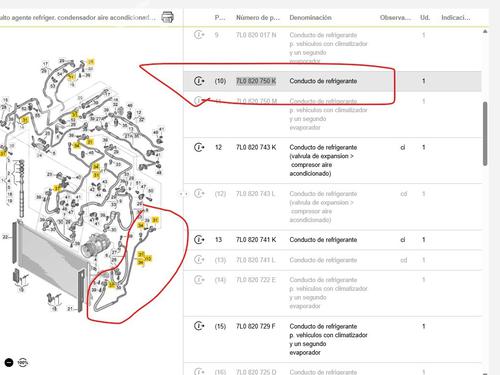Viewport: 500px width, 375px height.
Task: Click the 'cd' remark of 7L0 820 743 L
Action: [x=403, y=194]
